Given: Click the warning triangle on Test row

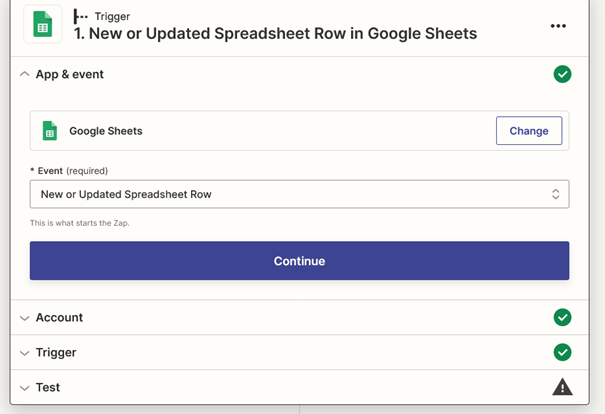Looking at the screenshot, I should point(562,387).
